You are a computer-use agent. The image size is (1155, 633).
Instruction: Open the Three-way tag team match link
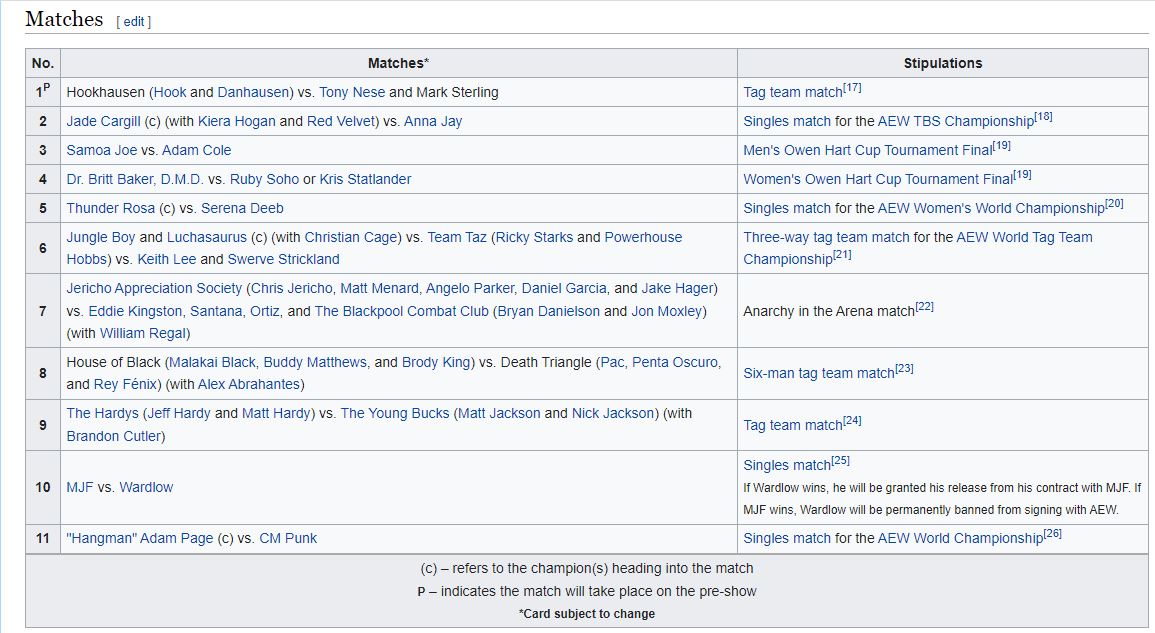click(826, 237)
